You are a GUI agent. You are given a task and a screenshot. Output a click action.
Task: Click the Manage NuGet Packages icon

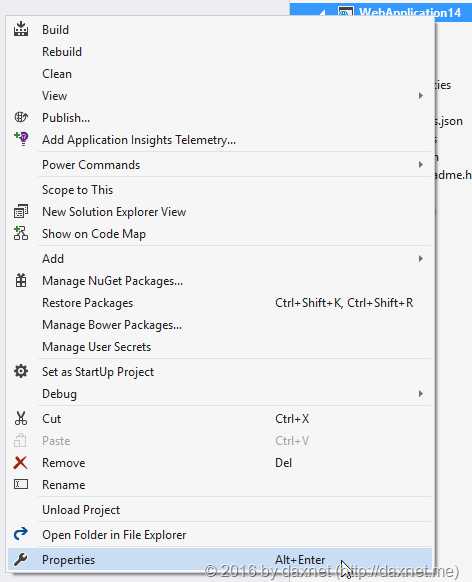(x=21, y=281)
